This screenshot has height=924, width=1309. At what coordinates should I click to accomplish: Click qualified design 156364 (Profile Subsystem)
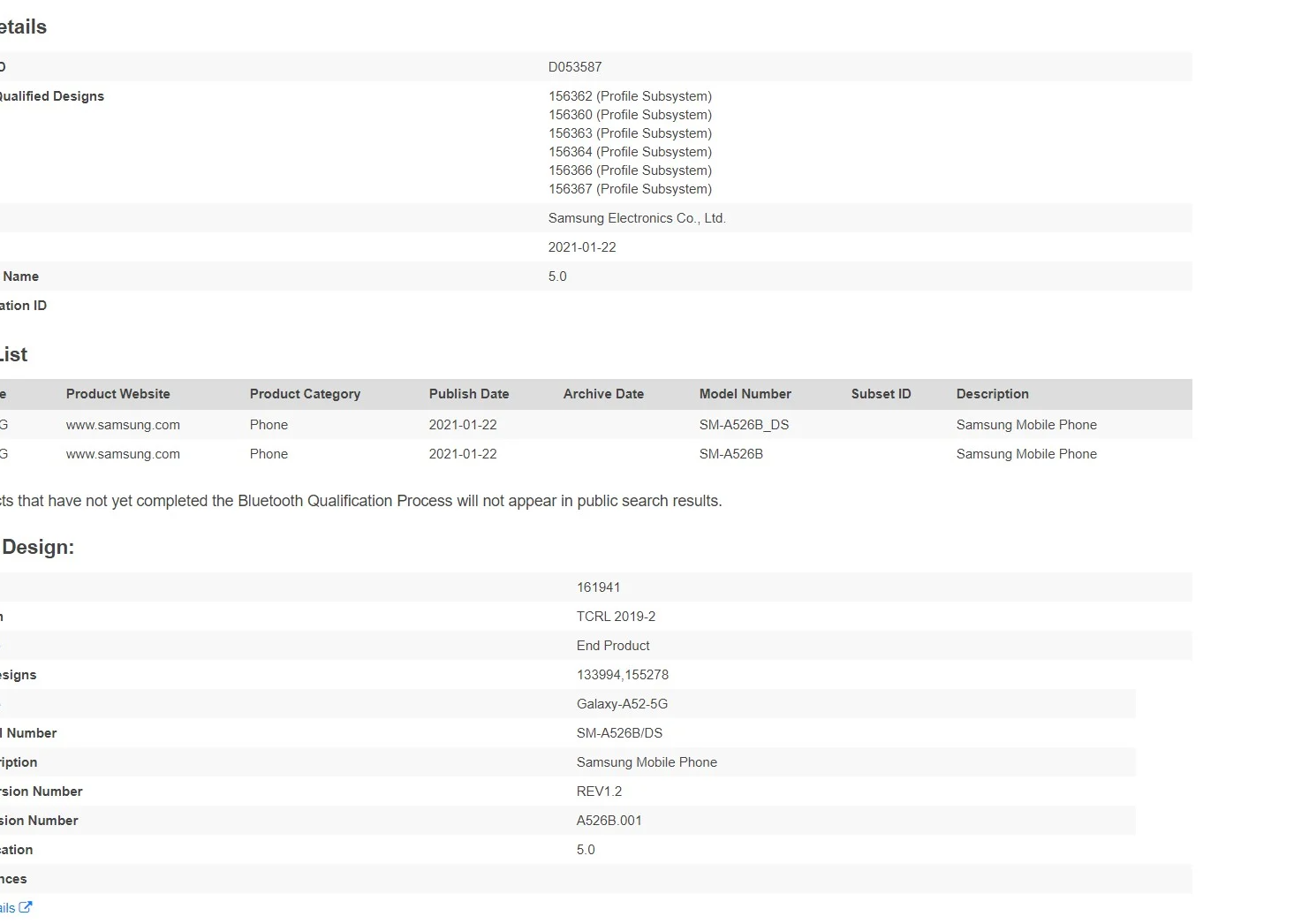(x=630, y=152)
